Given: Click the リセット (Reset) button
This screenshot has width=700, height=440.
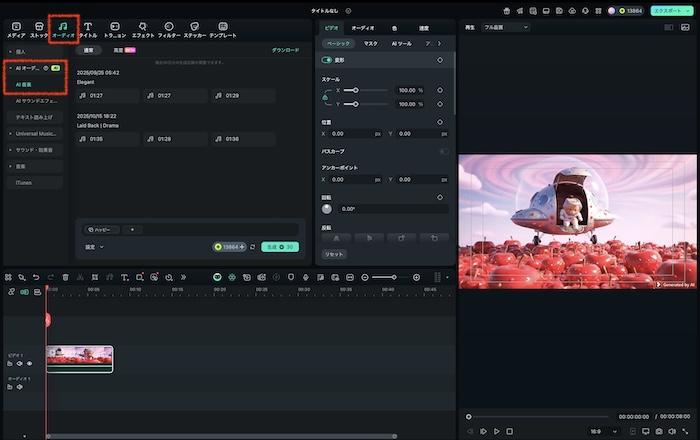Looking at the screenshot, I should point(334,255).
